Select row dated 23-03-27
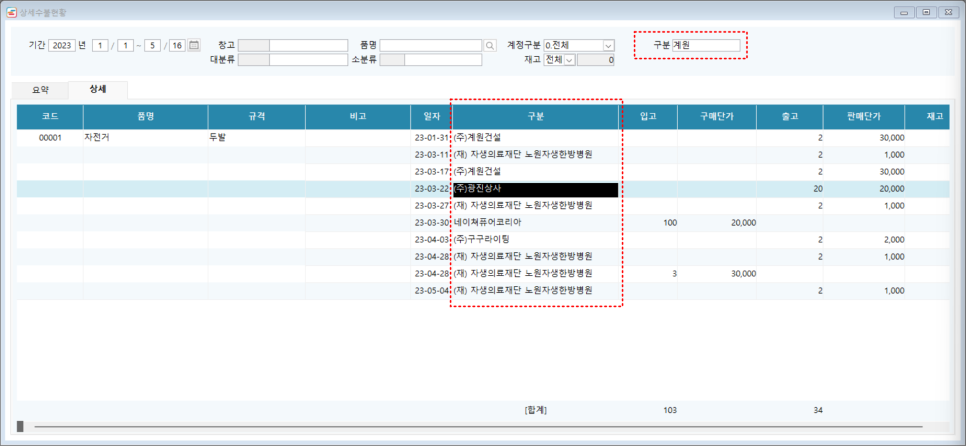966x446 pixels. click(483, 206)
